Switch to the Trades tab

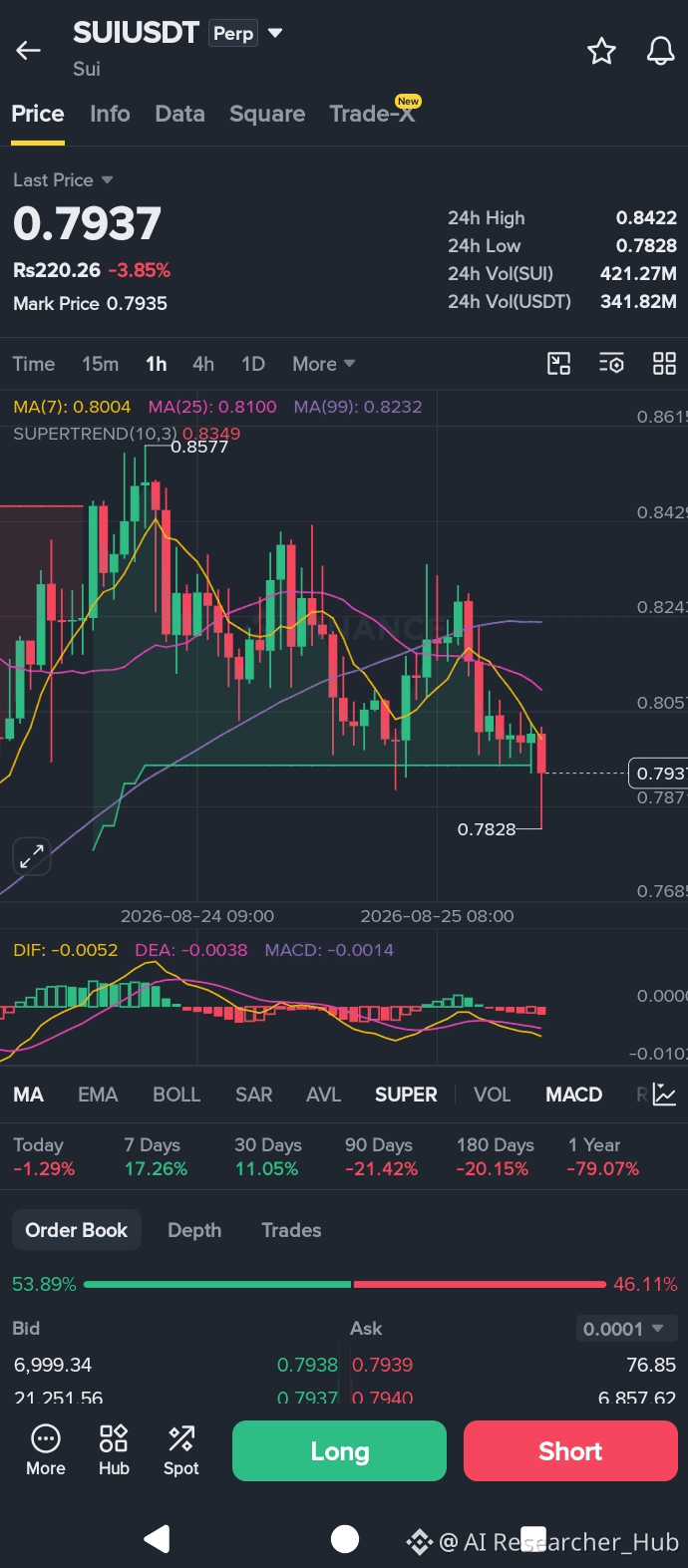coord(291,1230)
